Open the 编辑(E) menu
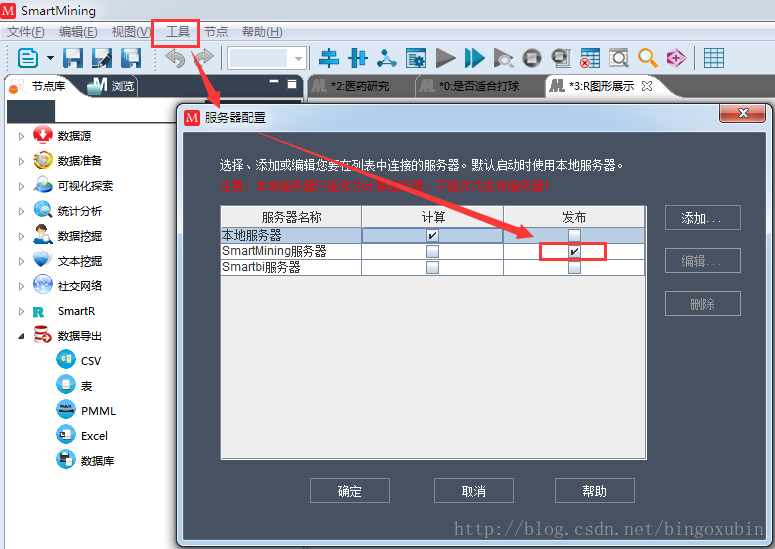Viewport: 775px width, 549px height. coord(78,32)
